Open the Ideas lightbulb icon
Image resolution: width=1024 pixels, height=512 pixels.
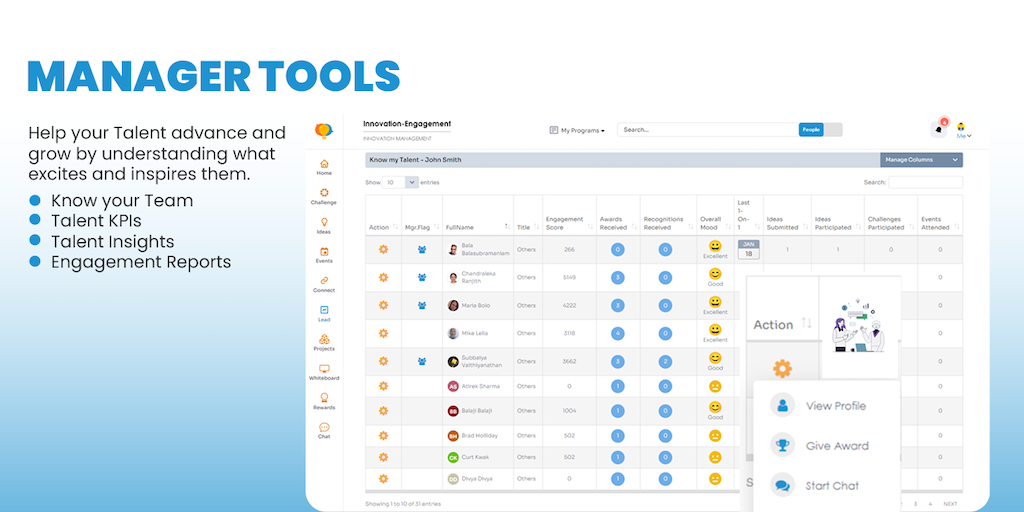(324, 222)
